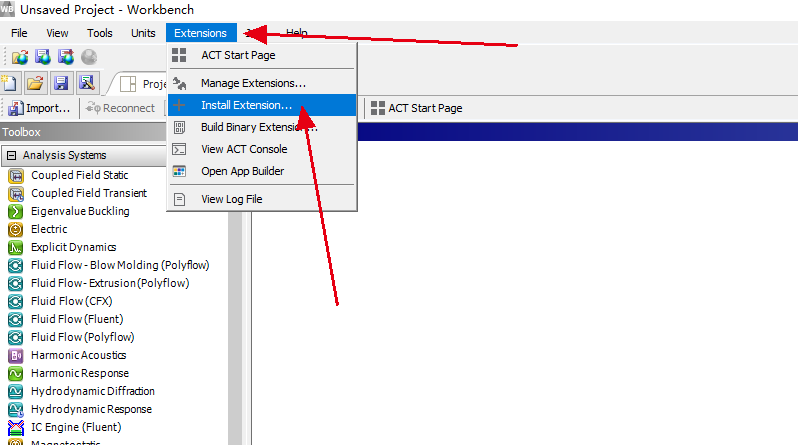Image resolution: width=798 pixels, height=445 pixels.
Task: Click the Harmonic Acoustics system icon
Action: click(16, 355)
